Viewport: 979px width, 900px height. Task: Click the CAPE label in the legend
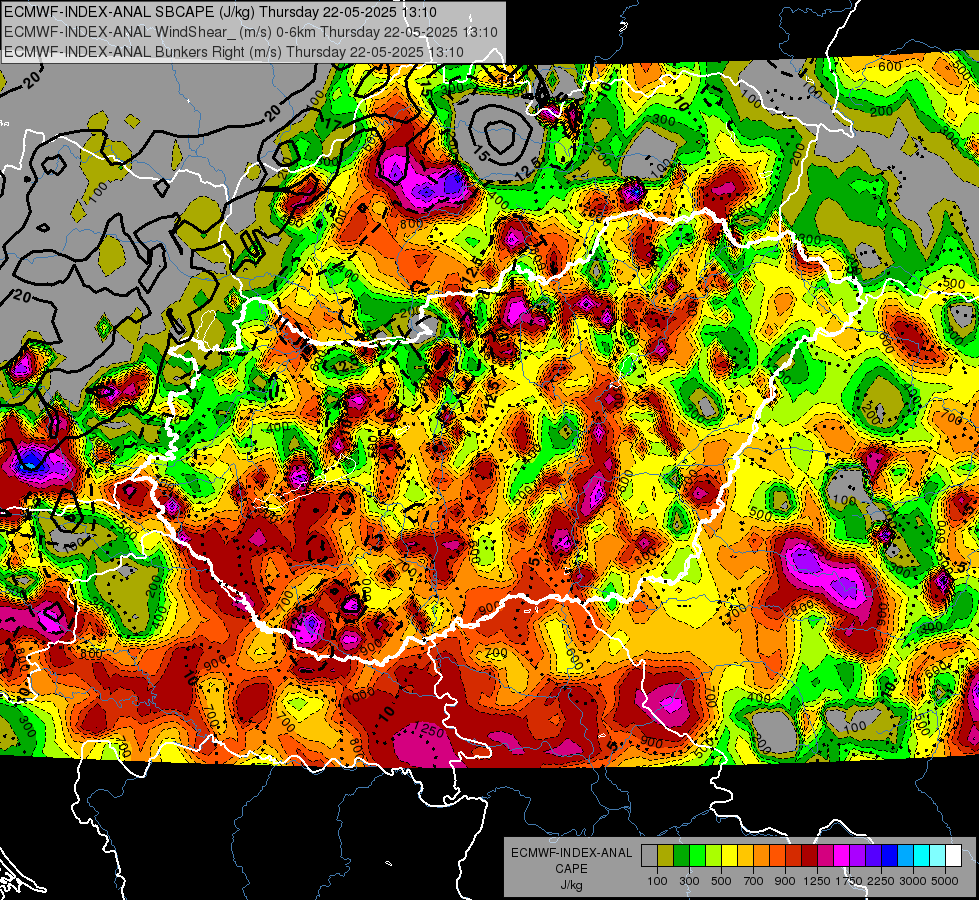pos(571,869)
